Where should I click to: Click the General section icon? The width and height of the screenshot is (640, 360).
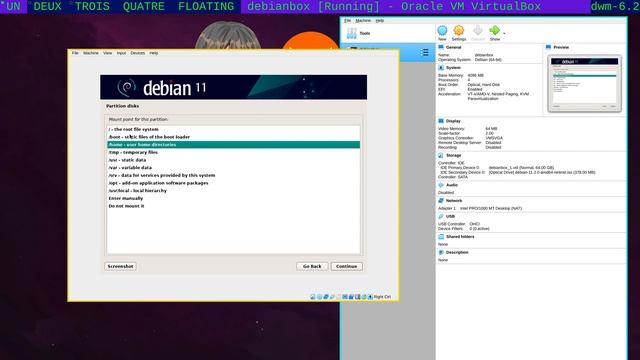(441, 47)
